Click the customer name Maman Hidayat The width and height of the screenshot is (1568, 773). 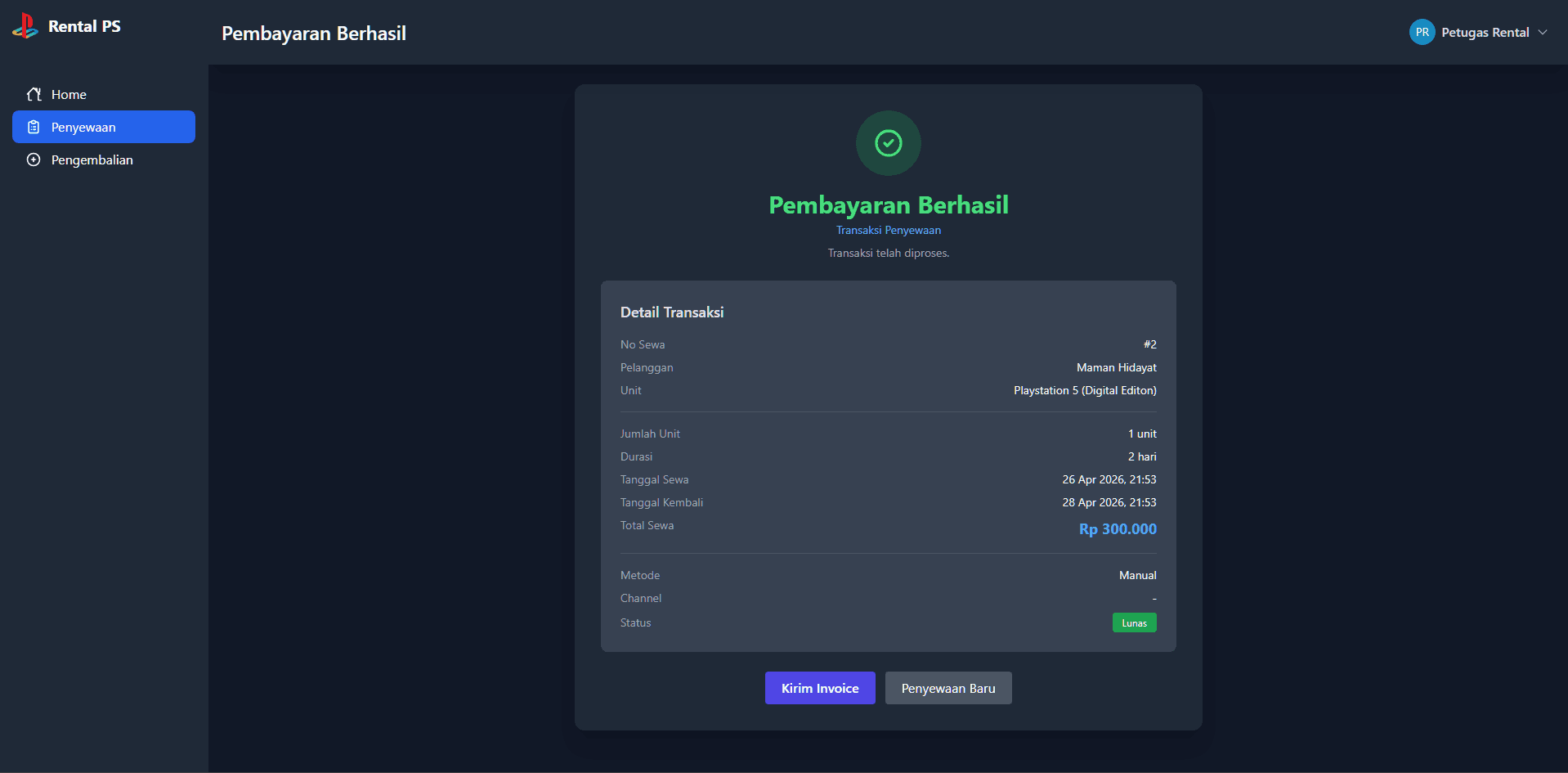point(1117,367)
